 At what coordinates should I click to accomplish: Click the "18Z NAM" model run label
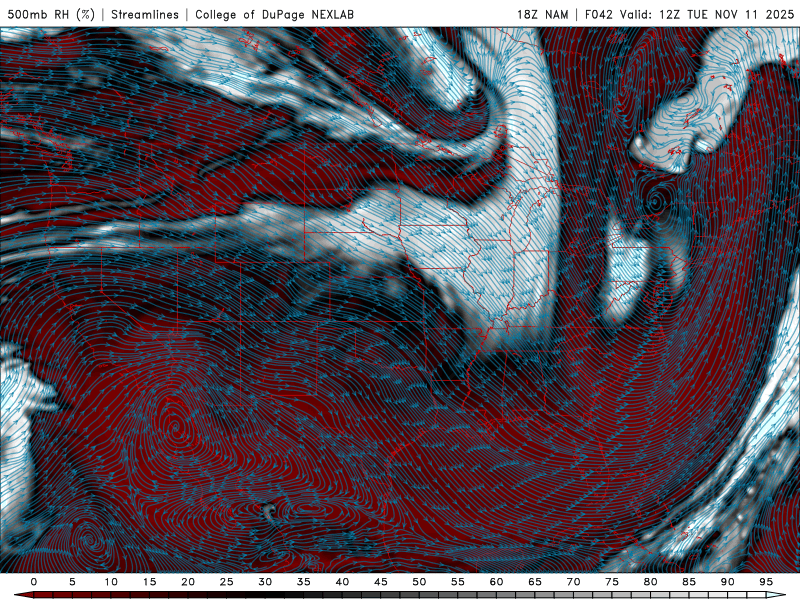tap(542, 14)
